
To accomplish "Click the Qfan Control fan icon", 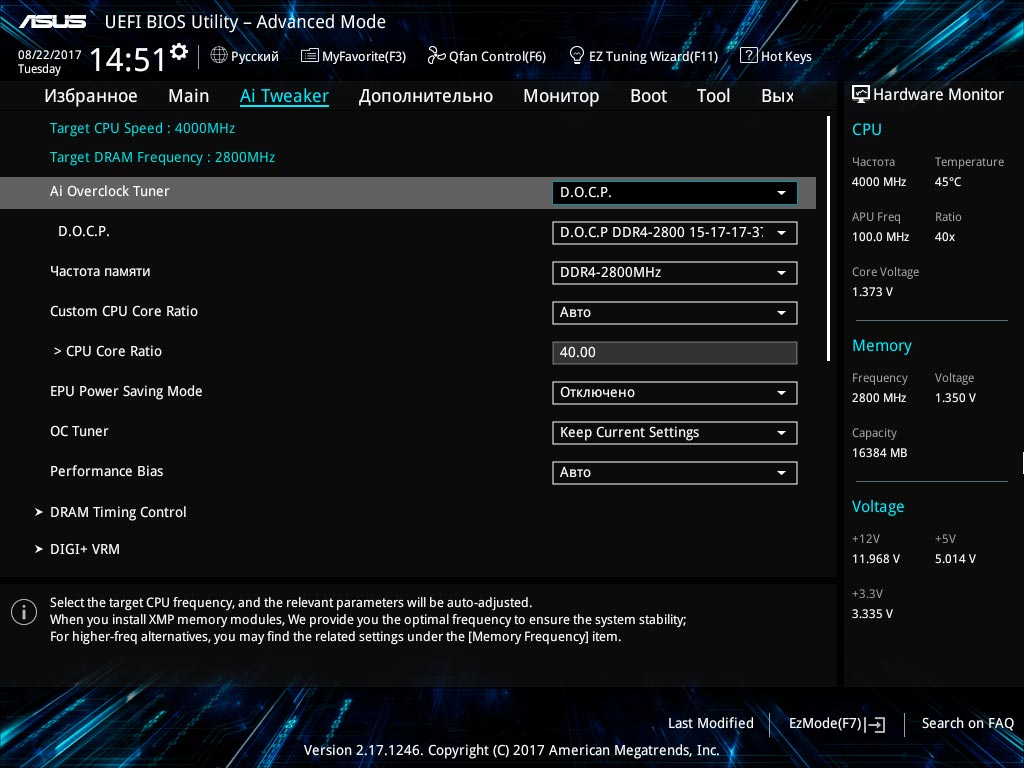I will coord(436,56).
